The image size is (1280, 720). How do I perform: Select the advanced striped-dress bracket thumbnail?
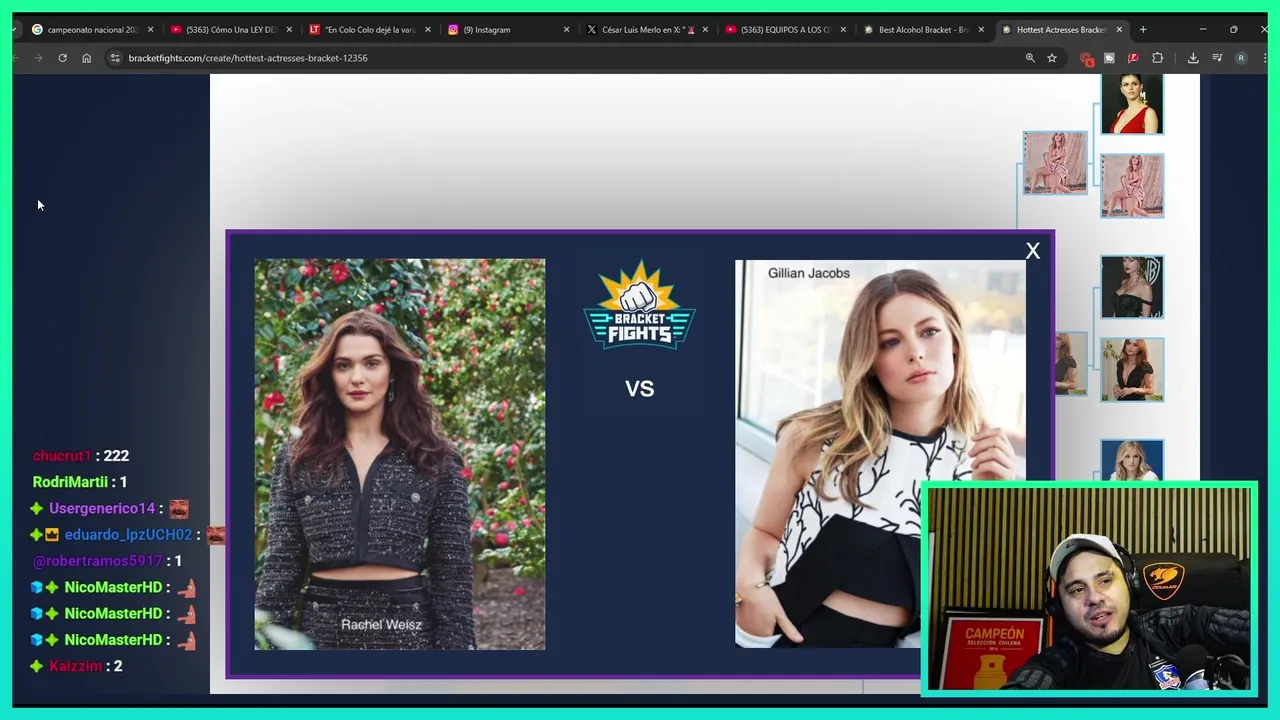(x=1055, y=163)
